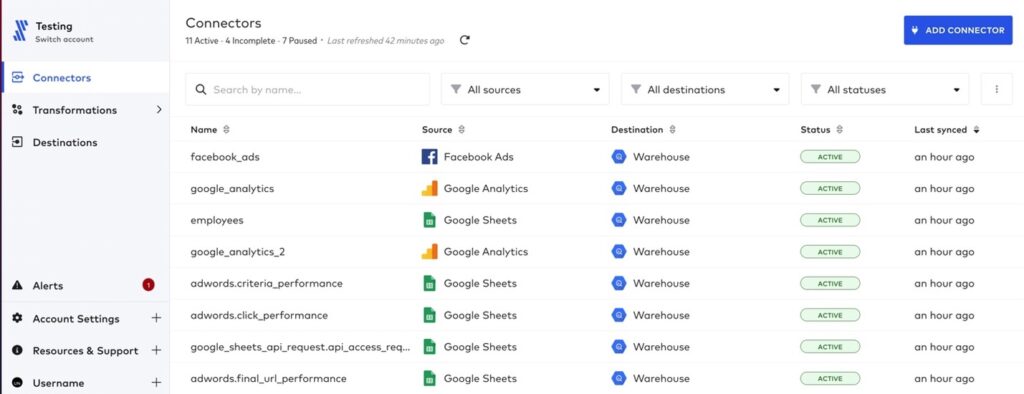Click the app logo beside Testing
This screenshot has width=1024, height=394.
[x=21, y=31]
